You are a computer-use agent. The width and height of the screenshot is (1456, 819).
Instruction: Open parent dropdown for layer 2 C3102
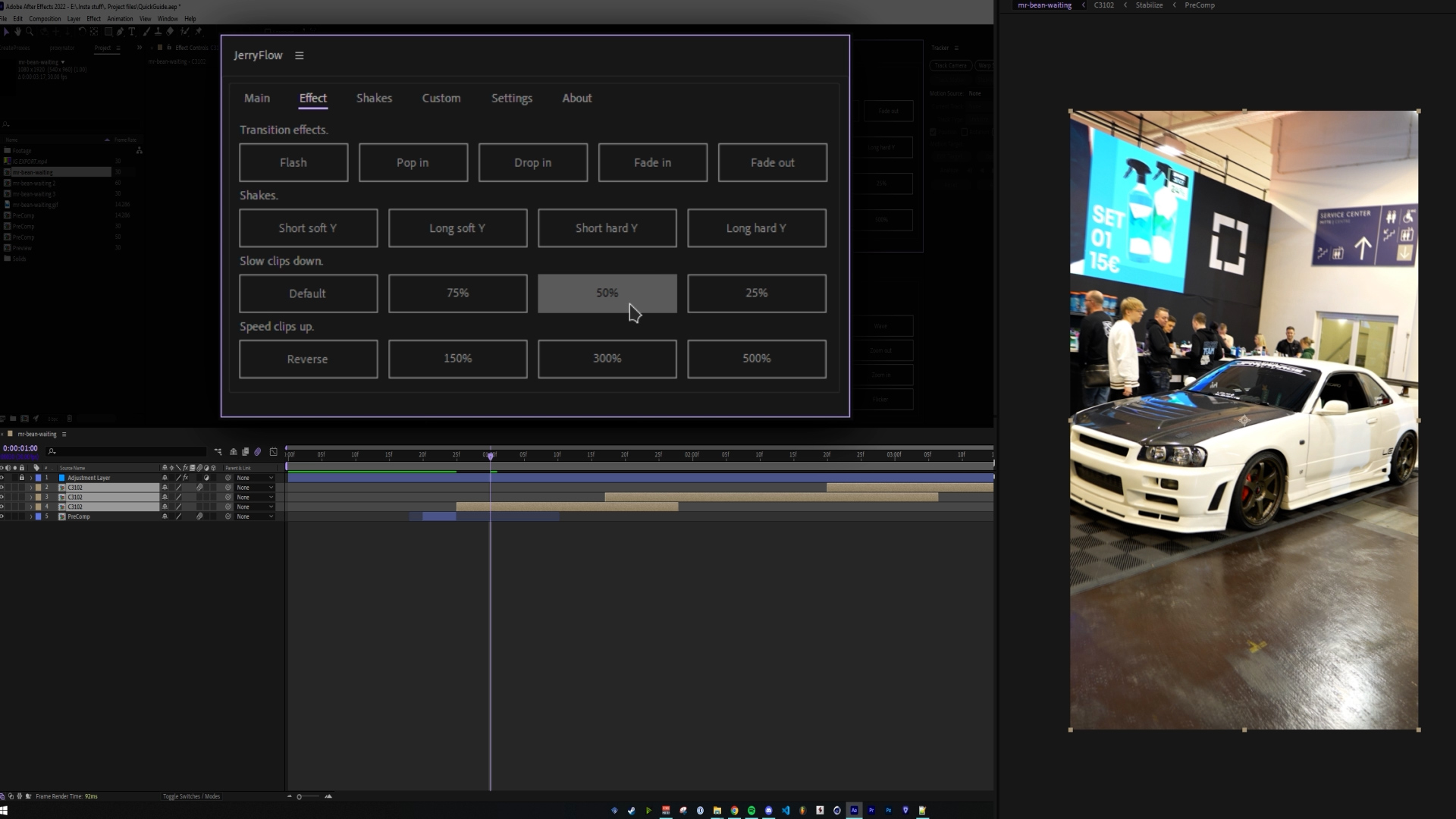255,488
